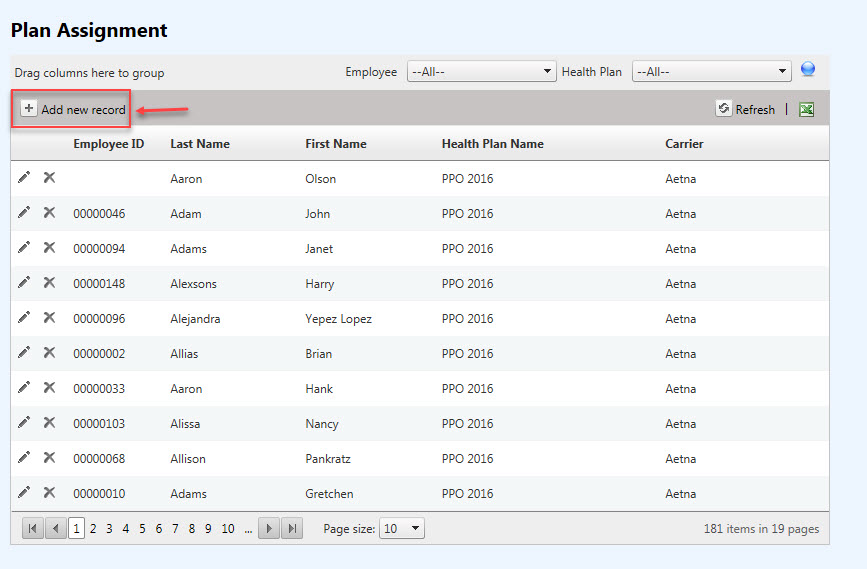Go to previous page of results

click(x=56, y=528)
